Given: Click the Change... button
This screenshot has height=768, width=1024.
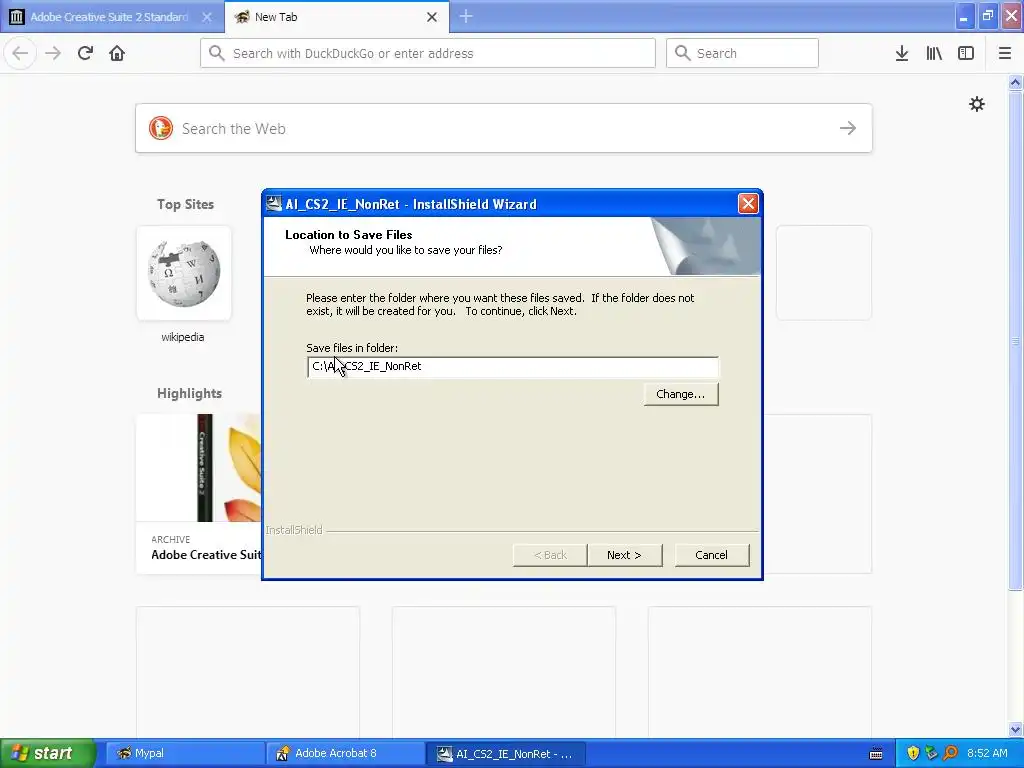Looking at the screenshot, I should click(680, 394).
